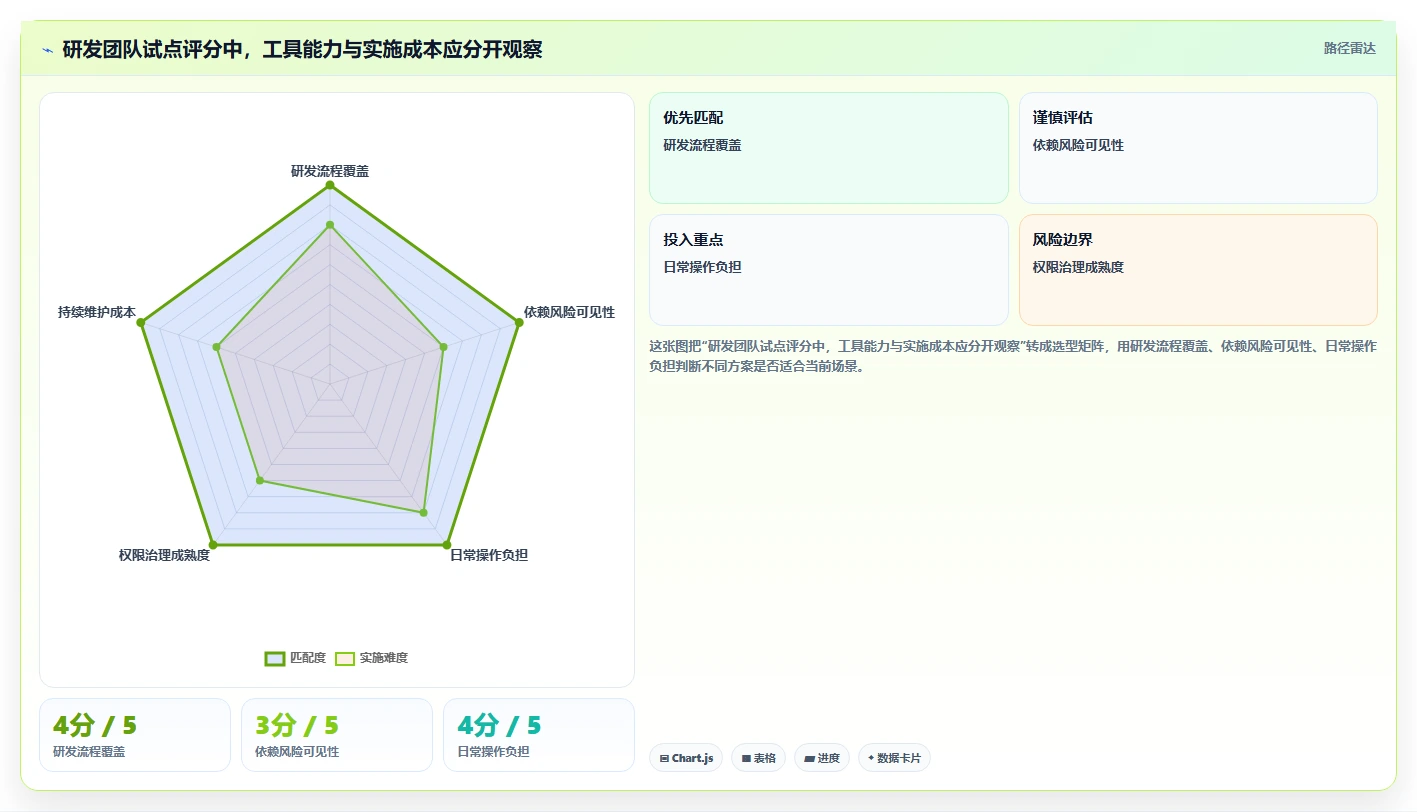Screen dimensions: 1417x812
Task: Click the outer radar point at 持续维护成本
Action: (x=141, y=322)
